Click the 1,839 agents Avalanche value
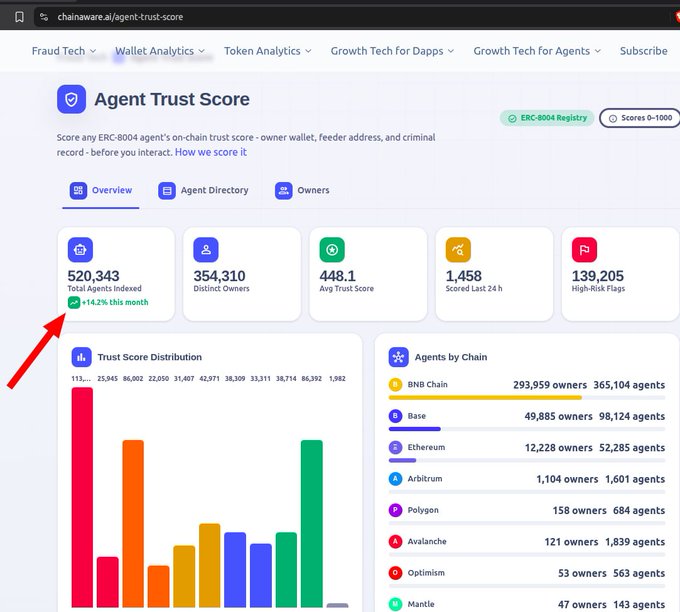Screen dimensions: 680x612 pyautogui.click(x=635, y=542)
